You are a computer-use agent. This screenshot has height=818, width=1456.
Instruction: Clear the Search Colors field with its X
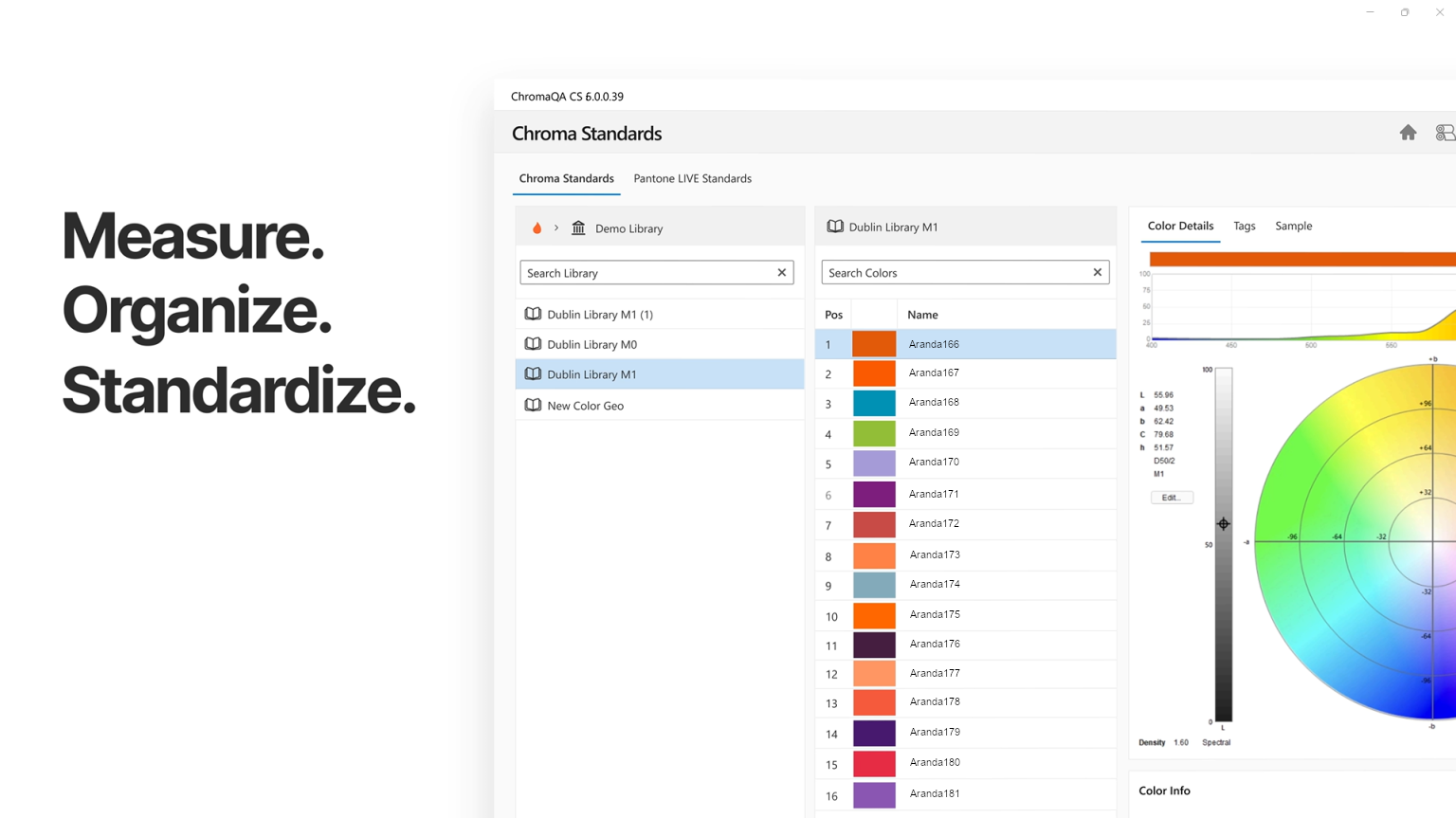[1097, 272]
